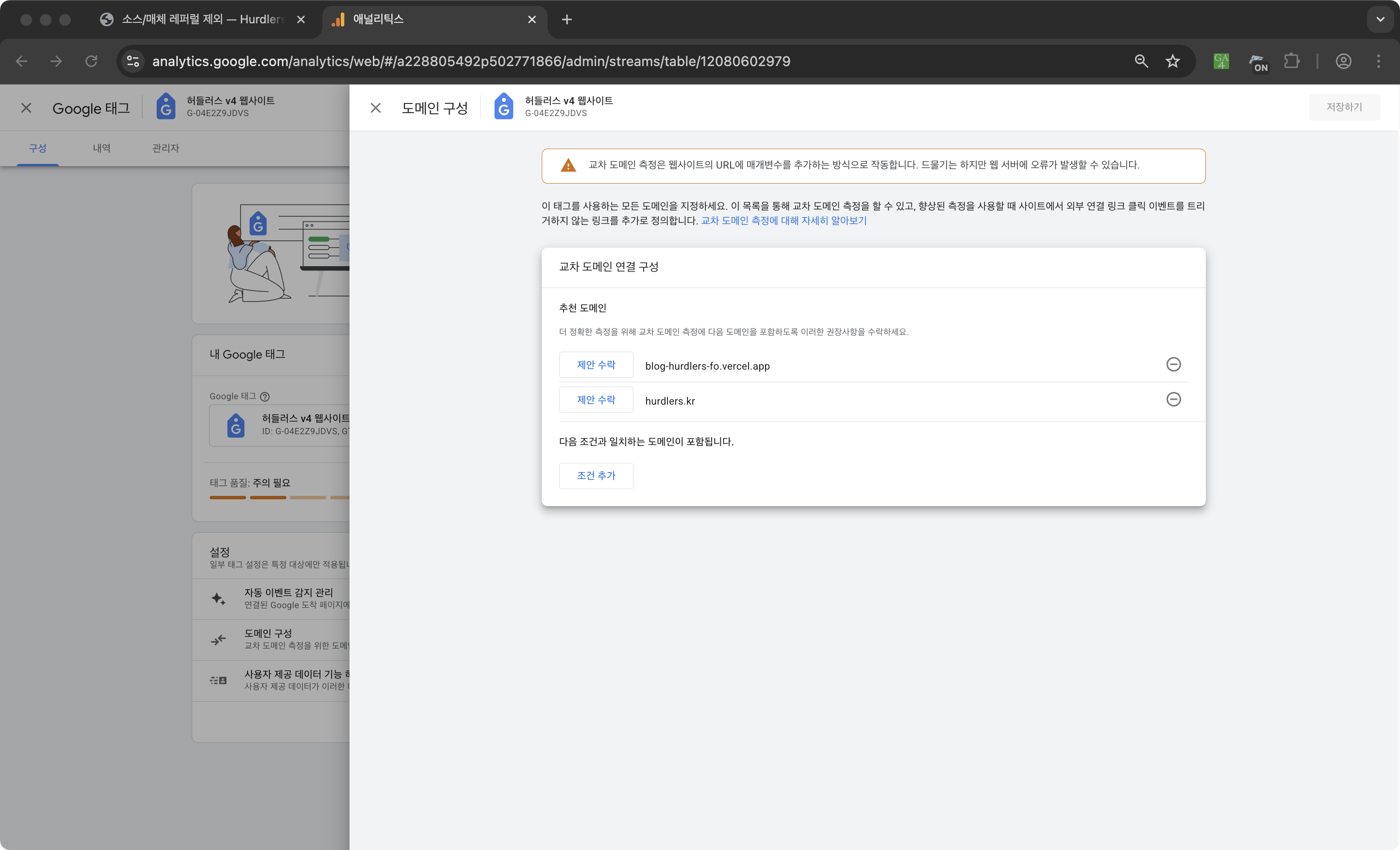Click the 내 Google 태그 heading

click(247, 354)
